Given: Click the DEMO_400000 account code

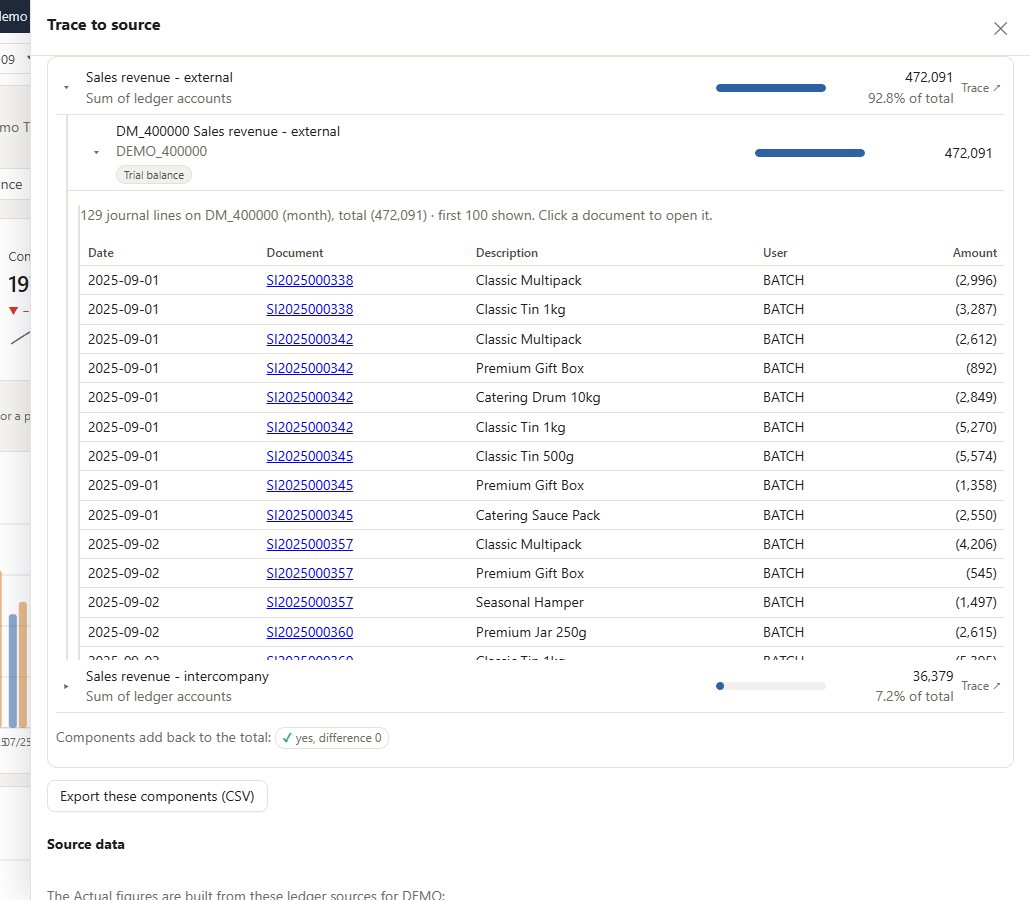Looking at the screenshot, I should click(162, 152).
